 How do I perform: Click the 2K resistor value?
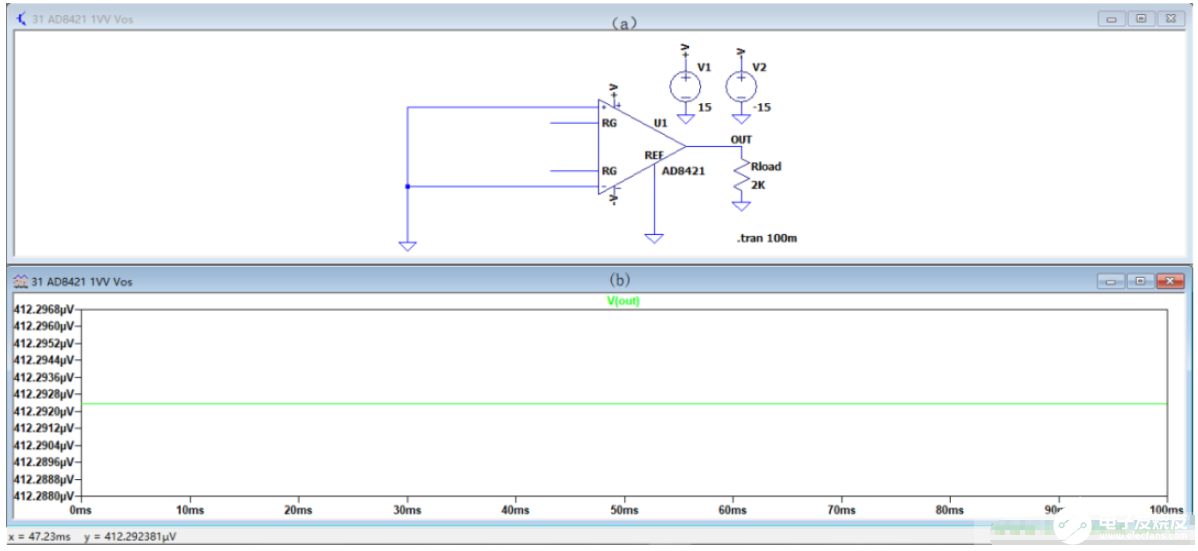point(759,184)
